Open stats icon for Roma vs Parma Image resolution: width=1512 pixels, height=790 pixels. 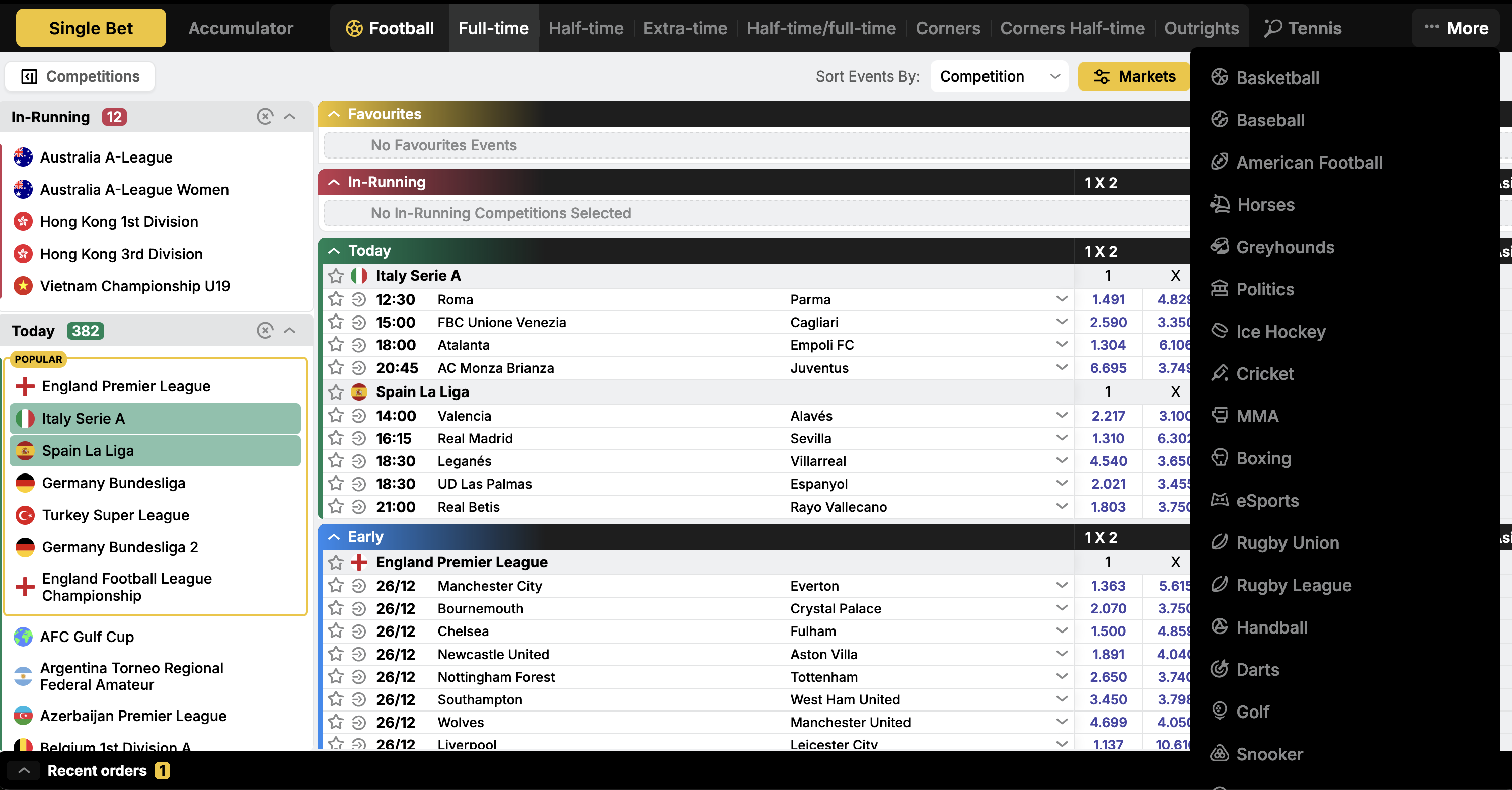[359, 299]
